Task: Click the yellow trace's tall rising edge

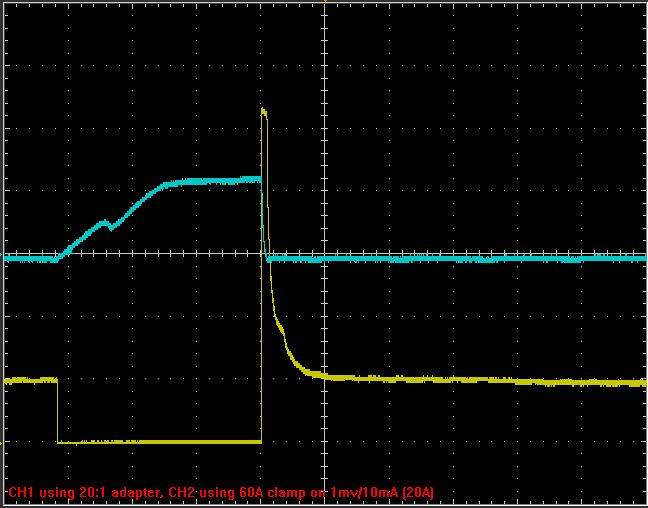Action: 261,280
